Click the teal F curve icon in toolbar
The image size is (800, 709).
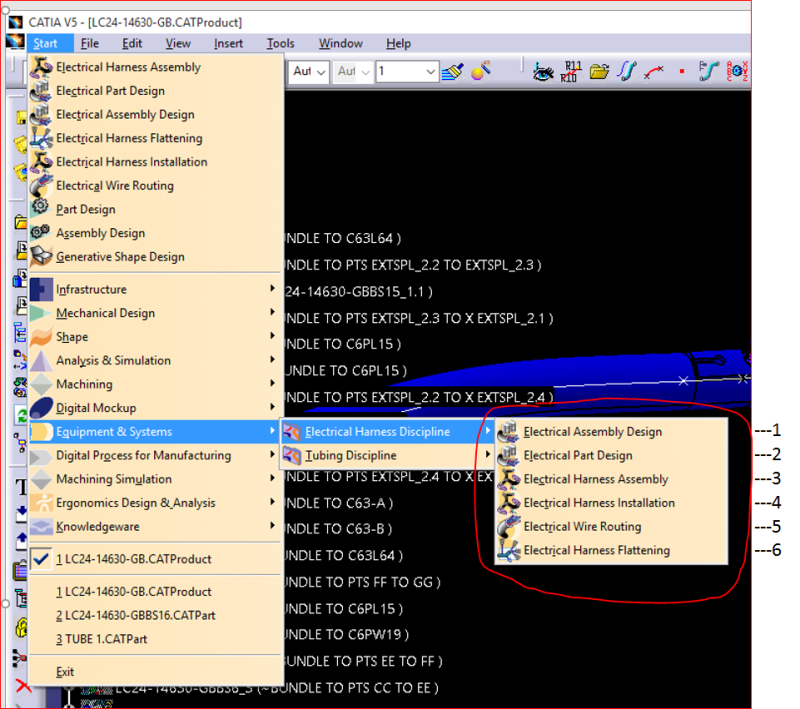[x=708, y=71]
